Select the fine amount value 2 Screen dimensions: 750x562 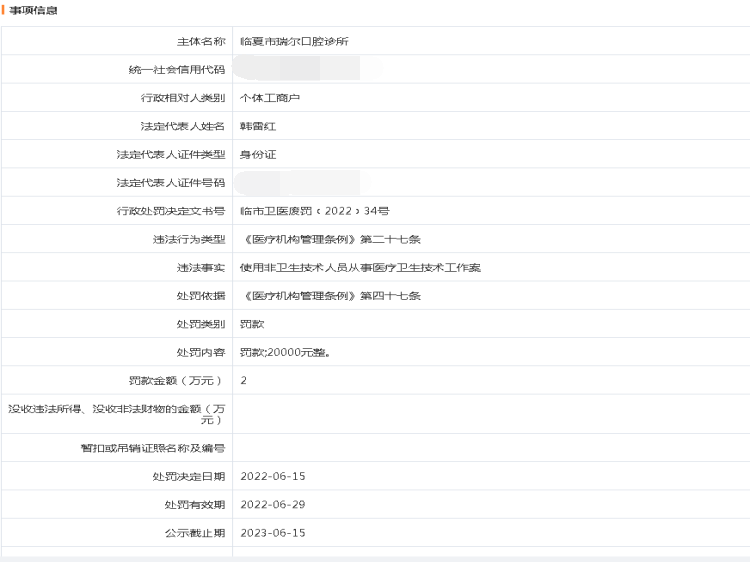click(x=244, y=380)
